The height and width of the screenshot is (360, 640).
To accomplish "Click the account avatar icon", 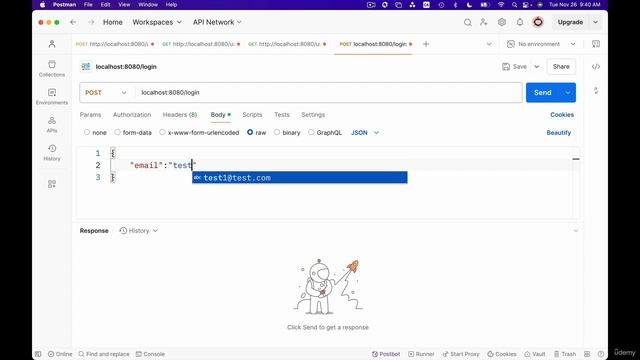I will pos(538,22).
